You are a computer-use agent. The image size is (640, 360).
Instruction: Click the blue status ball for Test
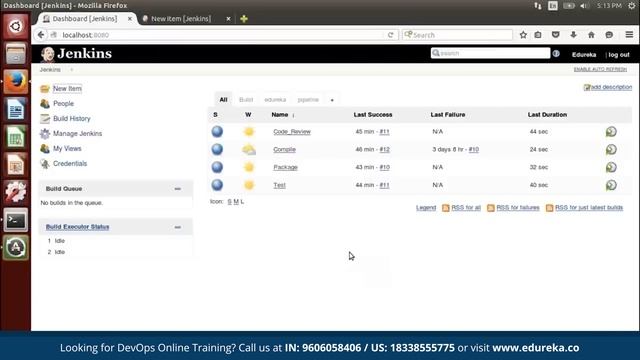point(217,185)
